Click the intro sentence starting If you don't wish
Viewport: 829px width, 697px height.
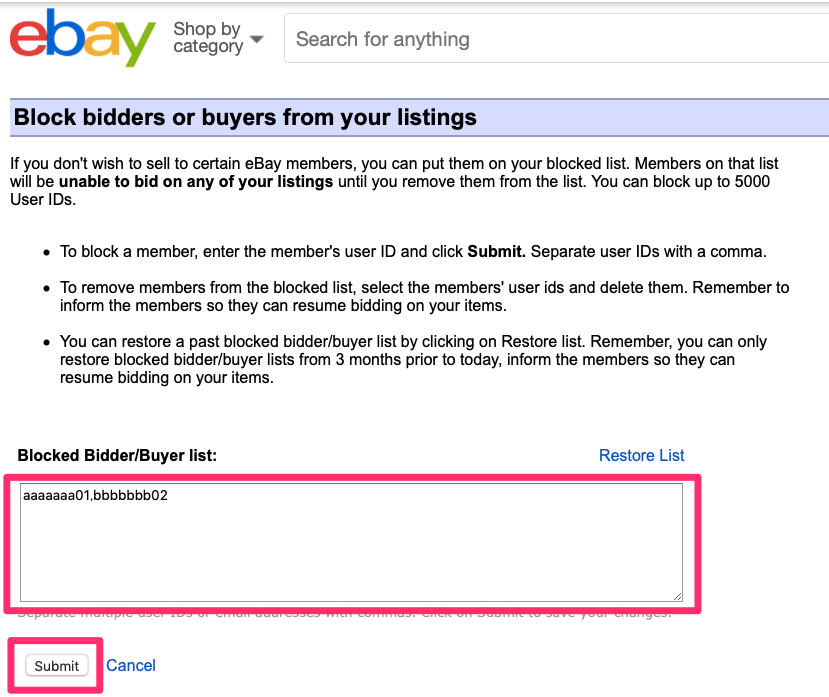click(x=300, y=163)
